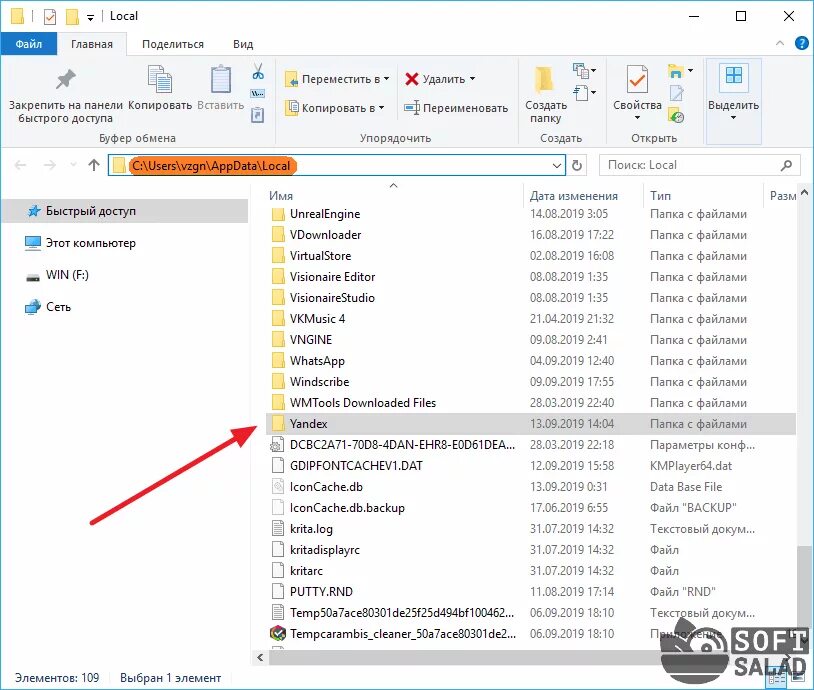The width and height of the screenshot is (814, 690).
Task: Click the refresh icon beside address bar
Action: 577,165
